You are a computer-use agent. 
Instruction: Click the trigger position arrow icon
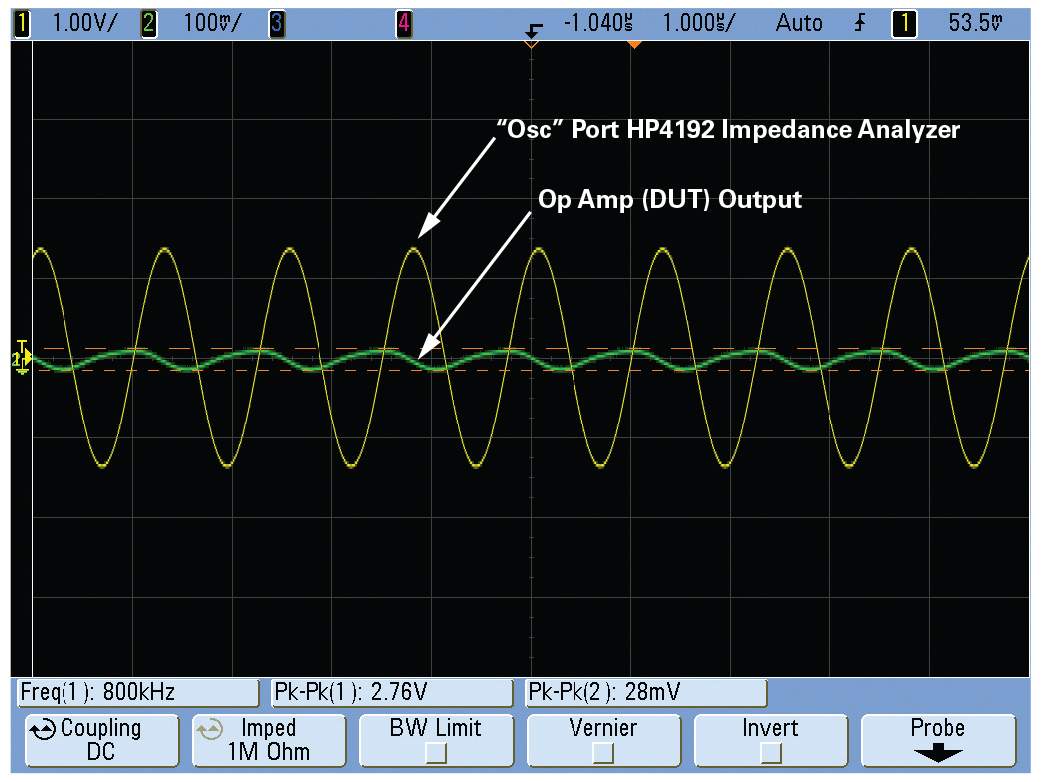click(533, 30)
